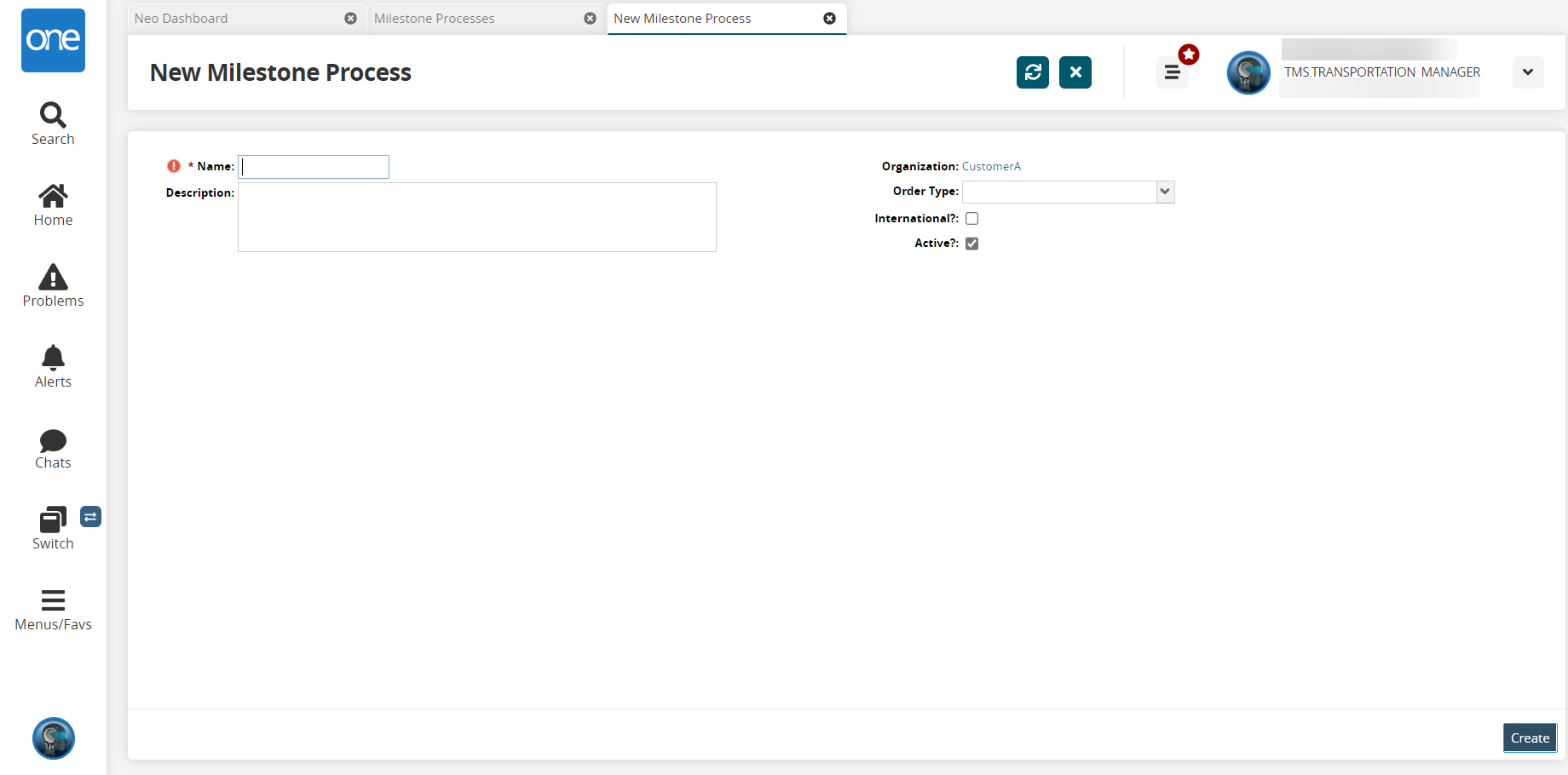Go to Home in the sidebar
The image size is (1568, 775).
tap(53, 205)
